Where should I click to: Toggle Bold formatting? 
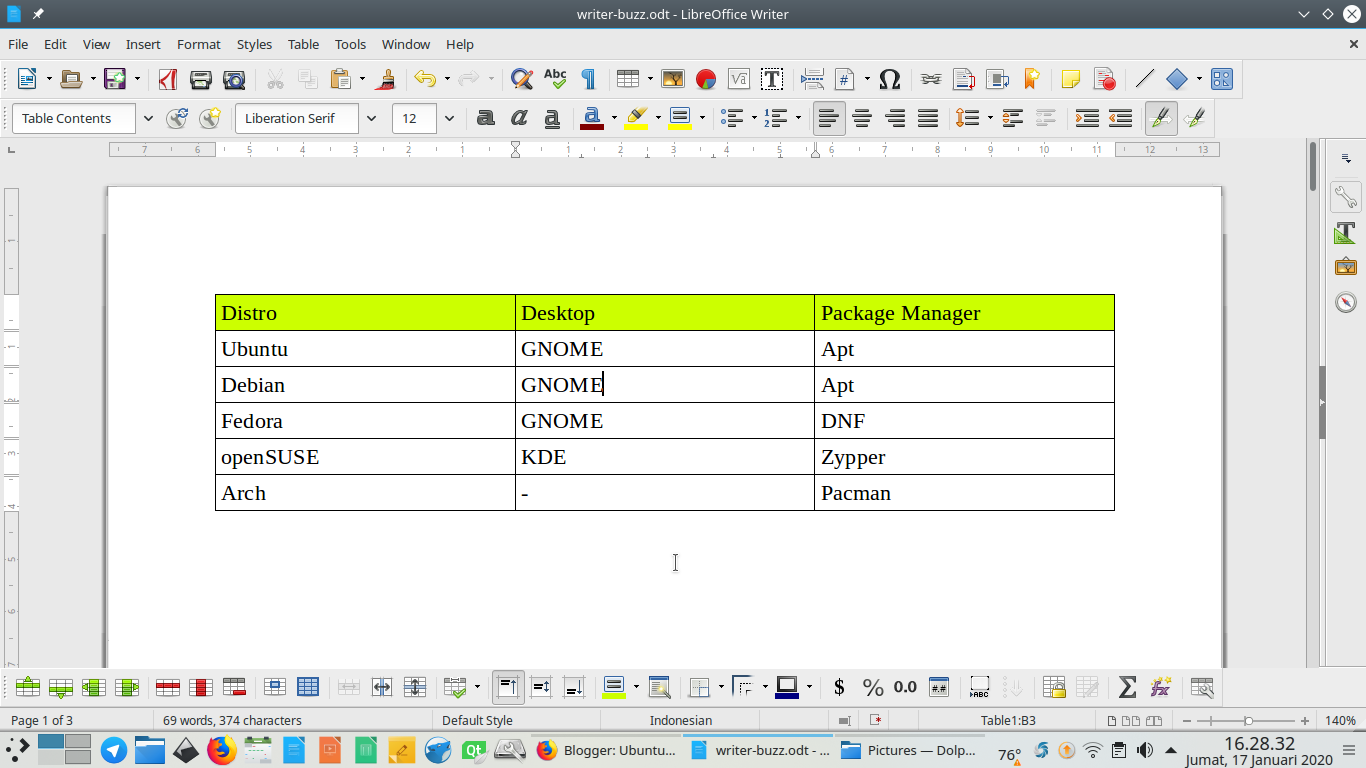(485, 118)
